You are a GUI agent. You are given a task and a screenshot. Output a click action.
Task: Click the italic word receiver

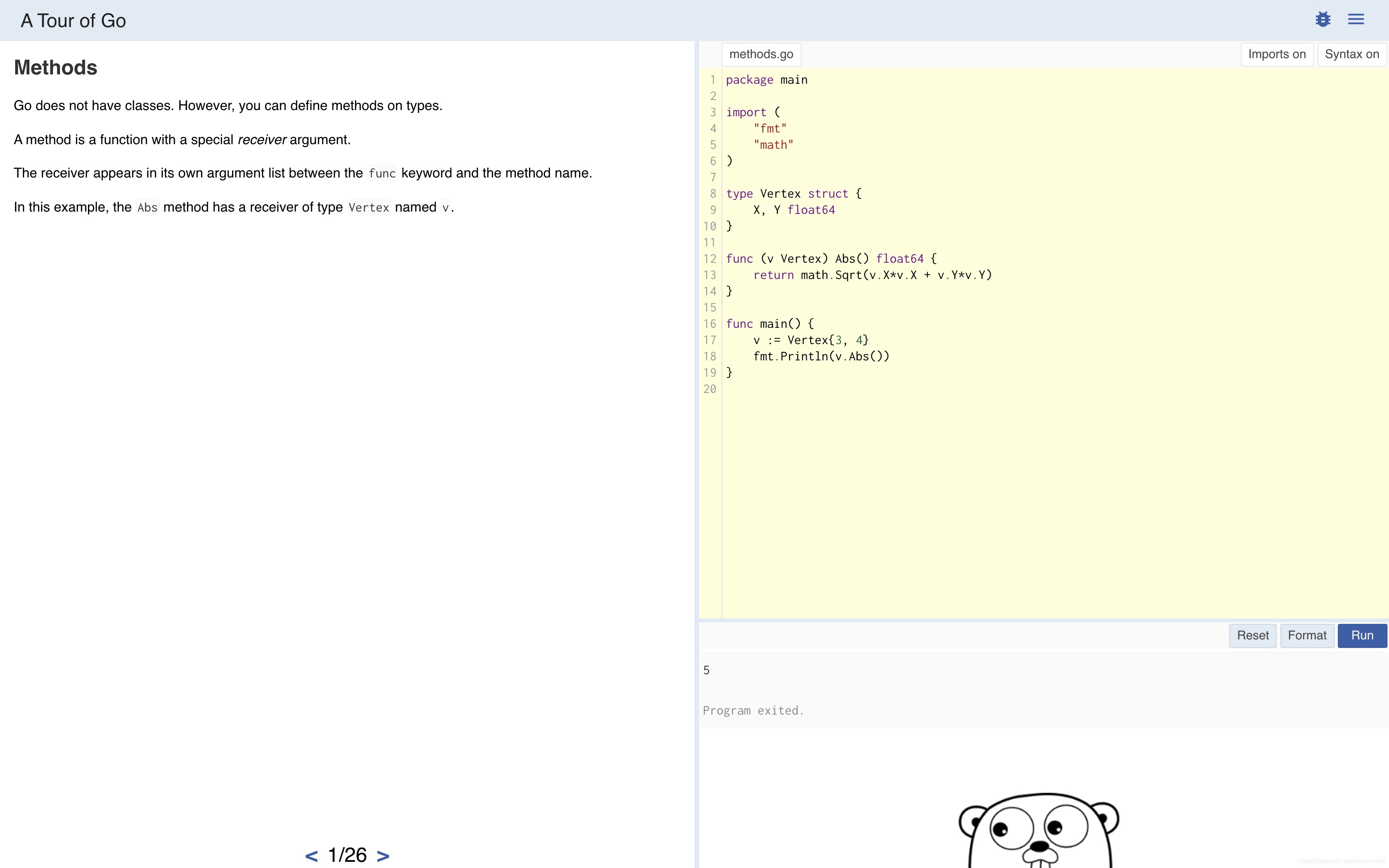[x=262, y=139]
